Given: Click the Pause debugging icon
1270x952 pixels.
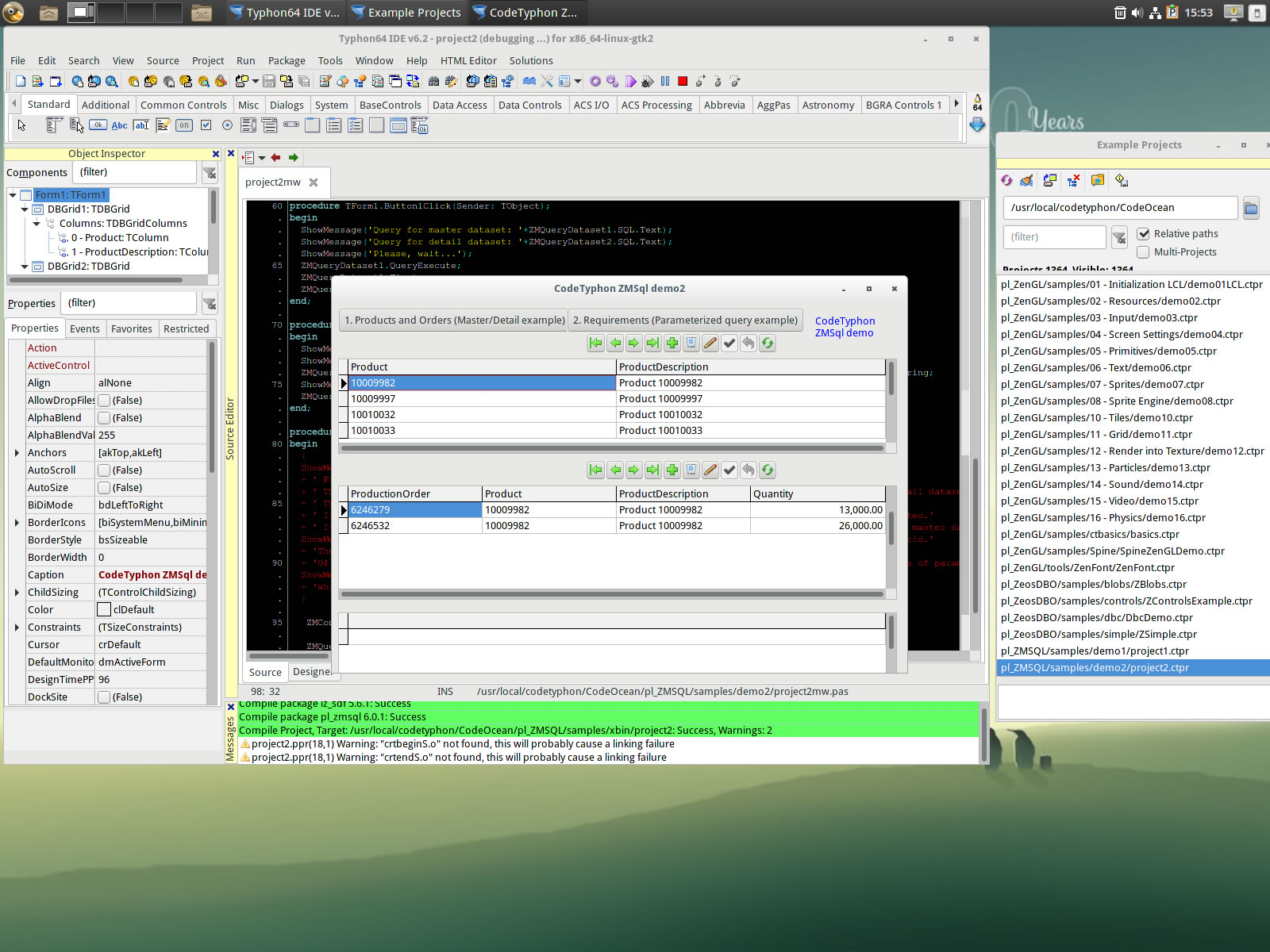Looking at the screenshot, I should tap(665, 81).
